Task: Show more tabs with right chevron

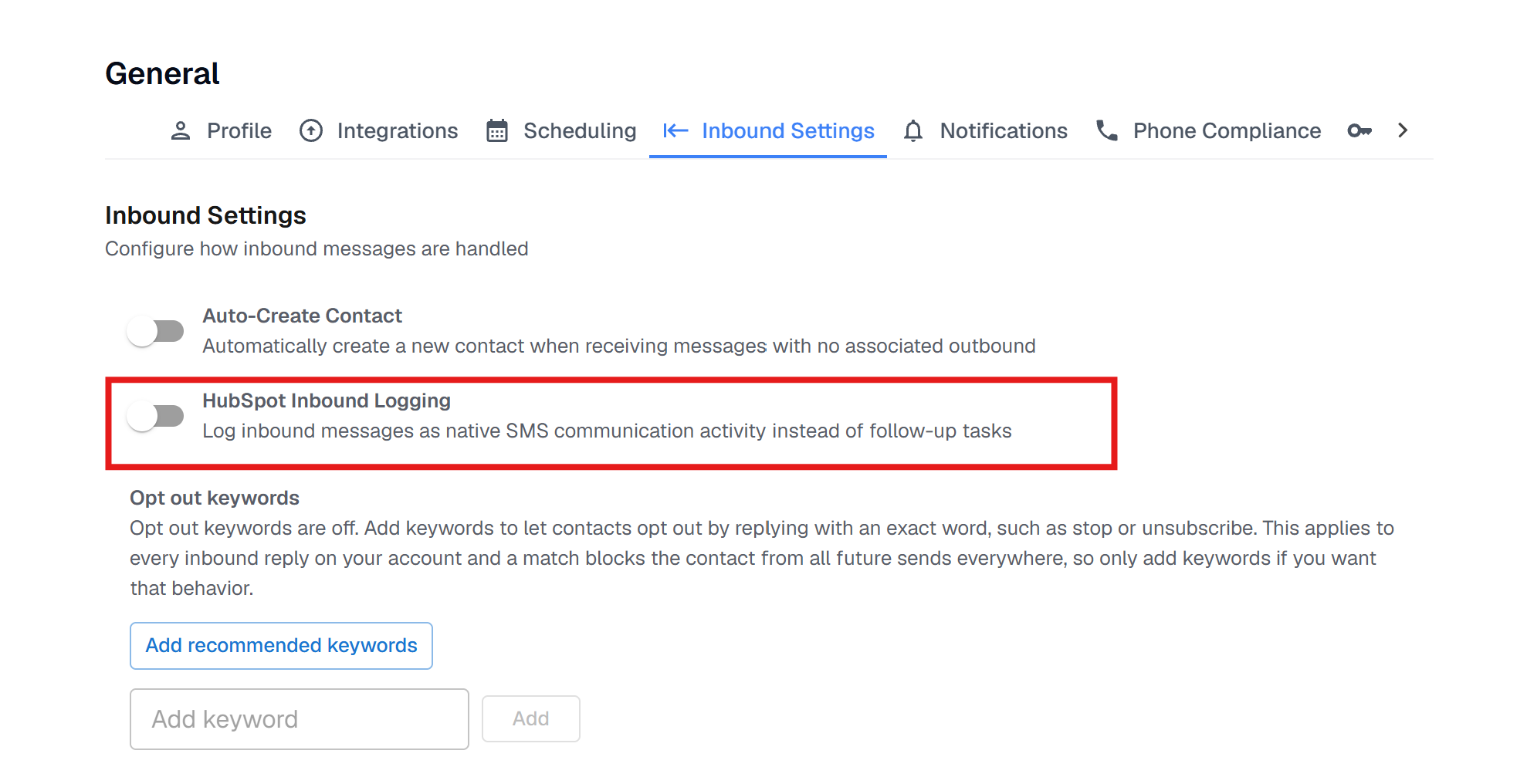Action: tap(1403, 130)
